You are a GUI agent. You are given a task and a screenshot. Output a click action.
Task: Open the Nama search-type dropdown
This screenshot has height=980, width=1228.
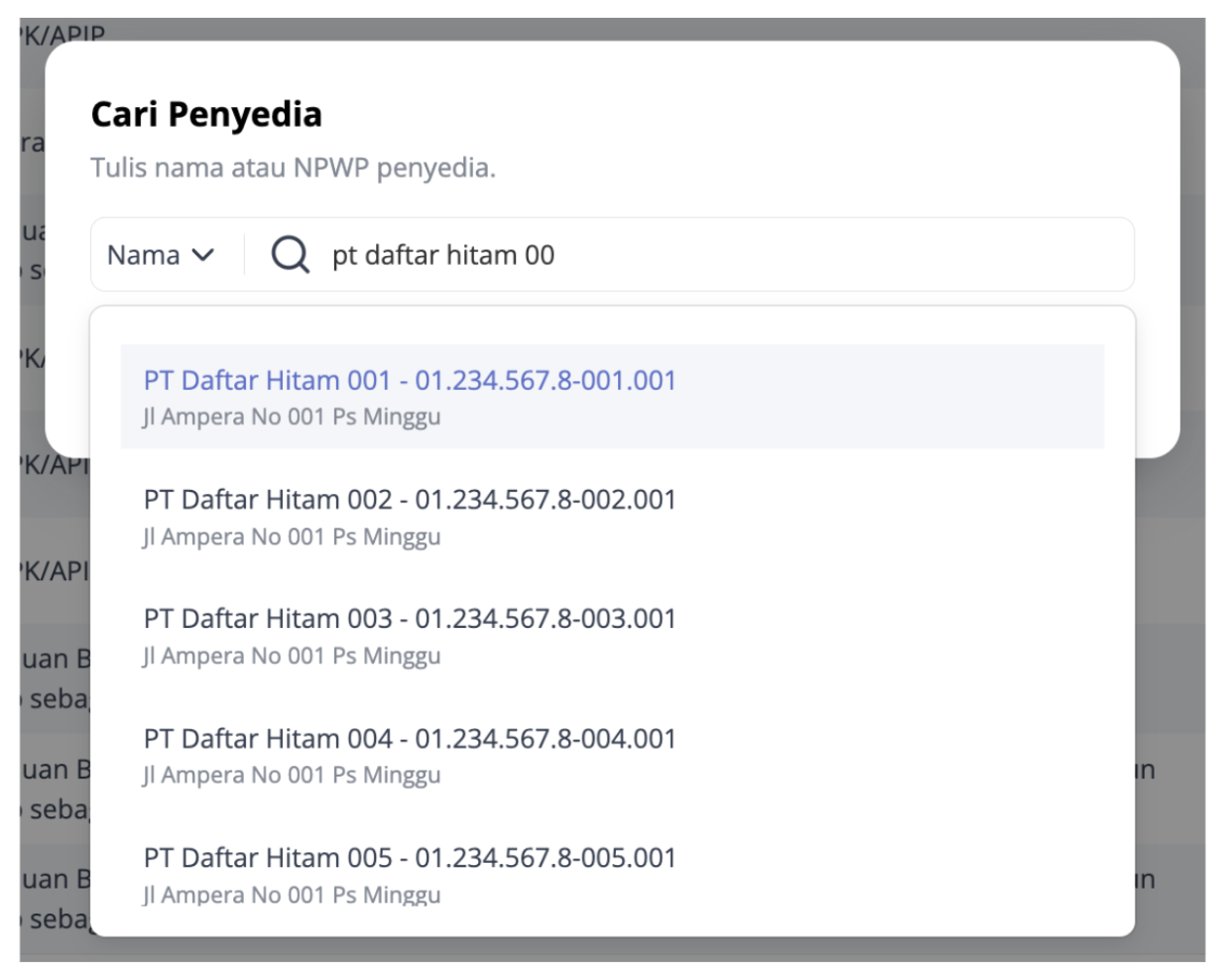click(x=161, y=255)
